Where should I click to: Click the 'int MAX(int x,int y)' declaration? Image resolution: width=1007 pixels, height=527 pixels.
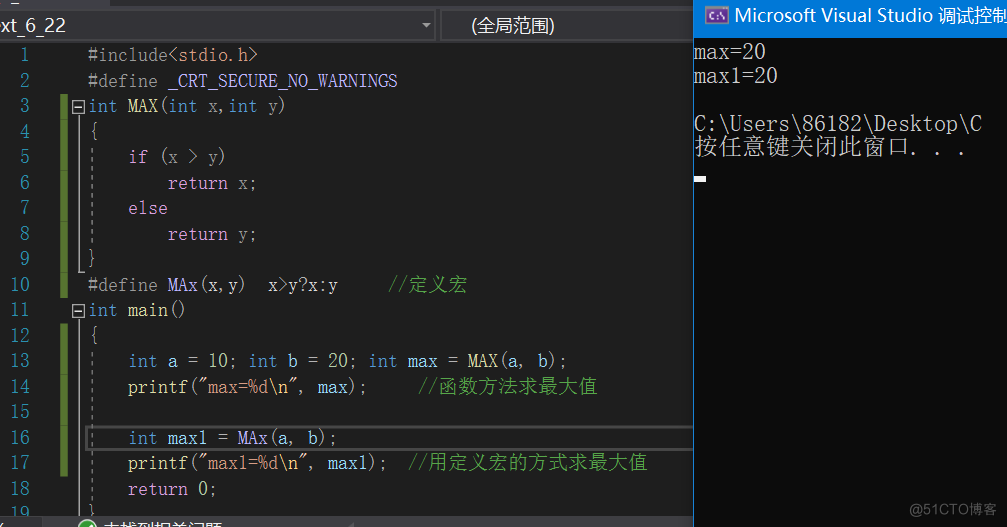pyautogui.click(x=187, y=106)
